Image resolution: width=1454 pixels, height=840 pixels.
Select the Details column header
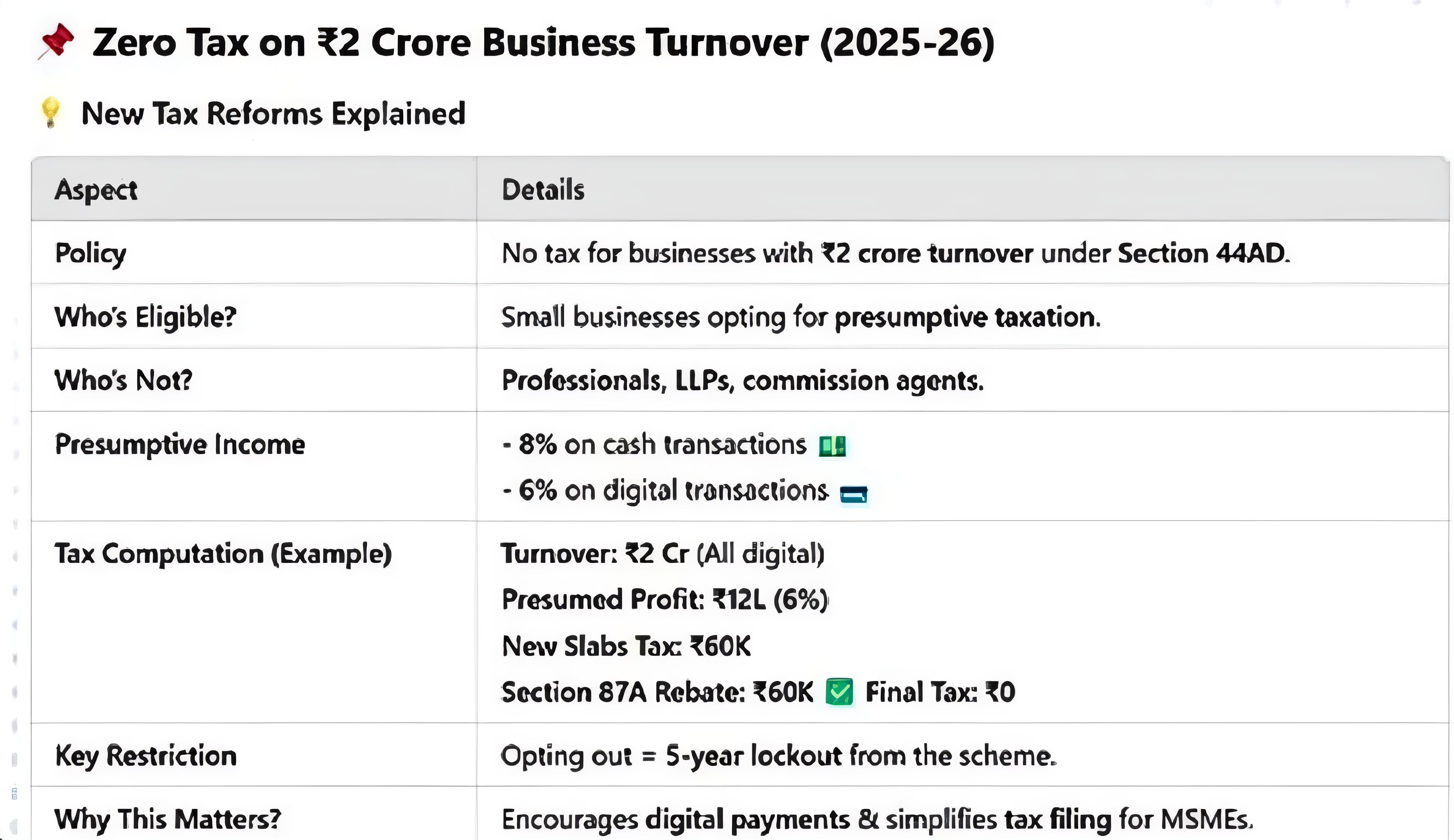[543, 190]
